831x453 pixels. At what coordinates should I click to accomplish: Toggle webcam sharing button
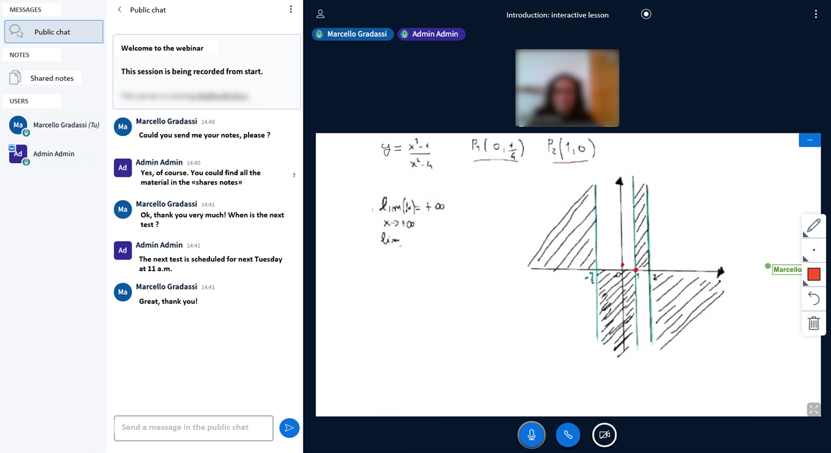(604, 435)
